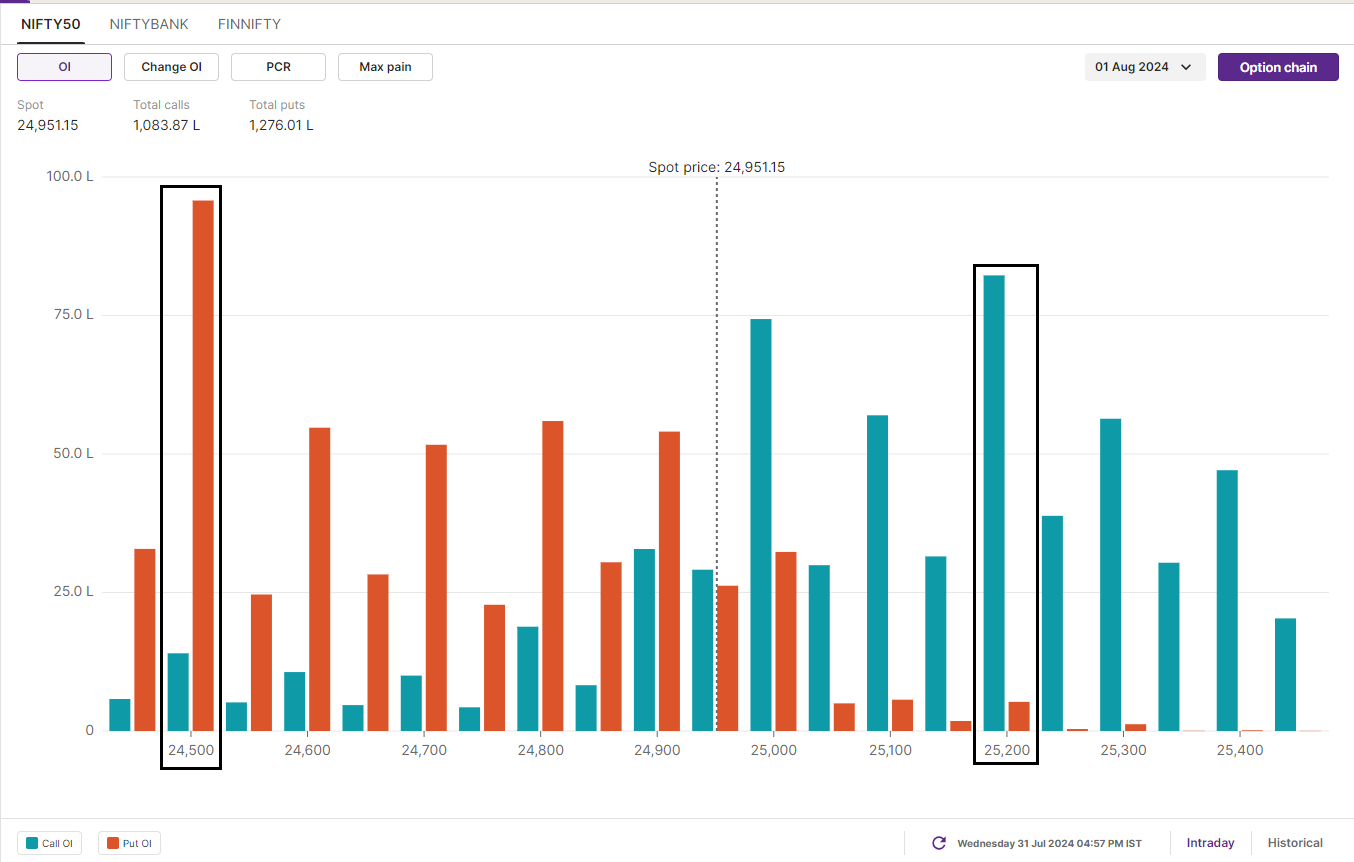Click the 25,100 strike call OI bar
Viewport: 1354px width, 862px height.
[x=878, y=573]
